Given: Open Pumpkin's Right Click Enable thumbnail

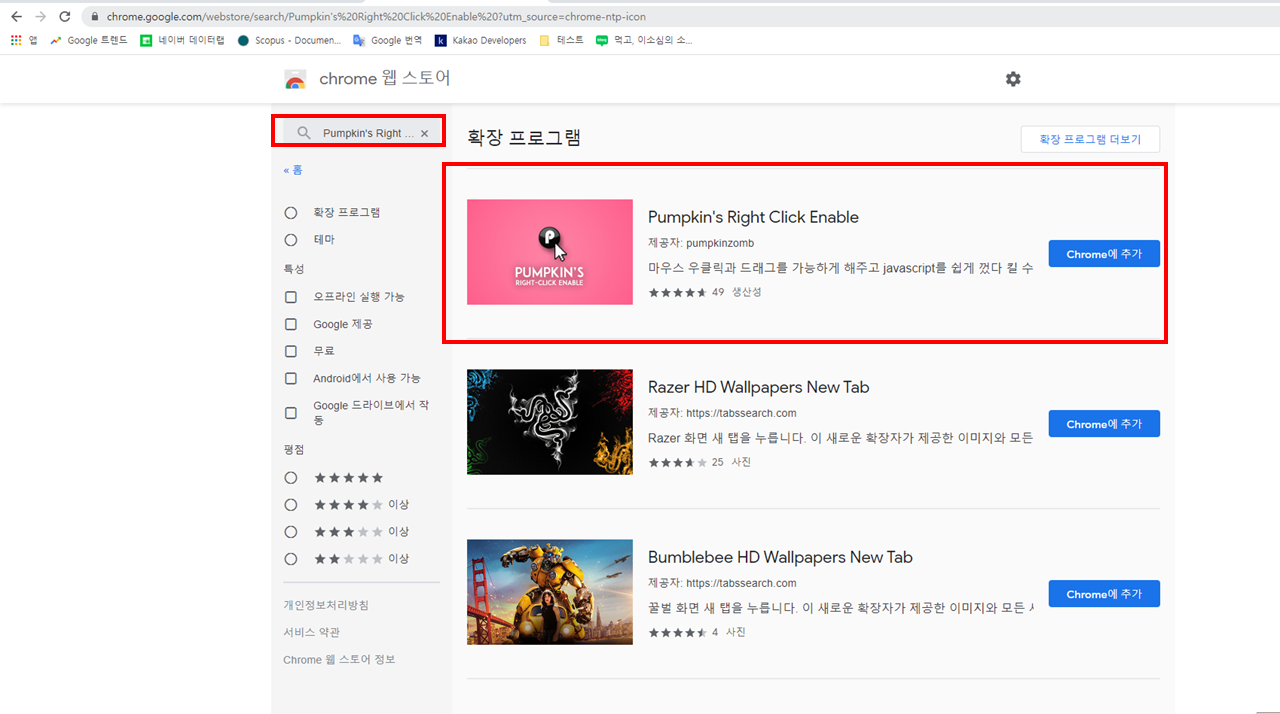Looking at the screenshot, I should (x=550, y=252).
